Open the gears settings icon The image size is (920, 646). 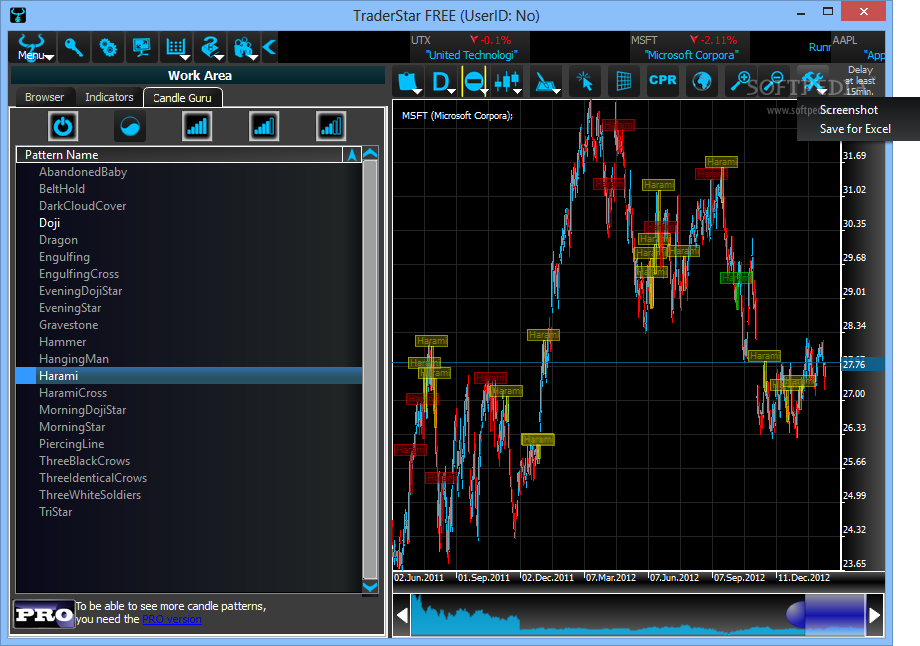[107, 48]
